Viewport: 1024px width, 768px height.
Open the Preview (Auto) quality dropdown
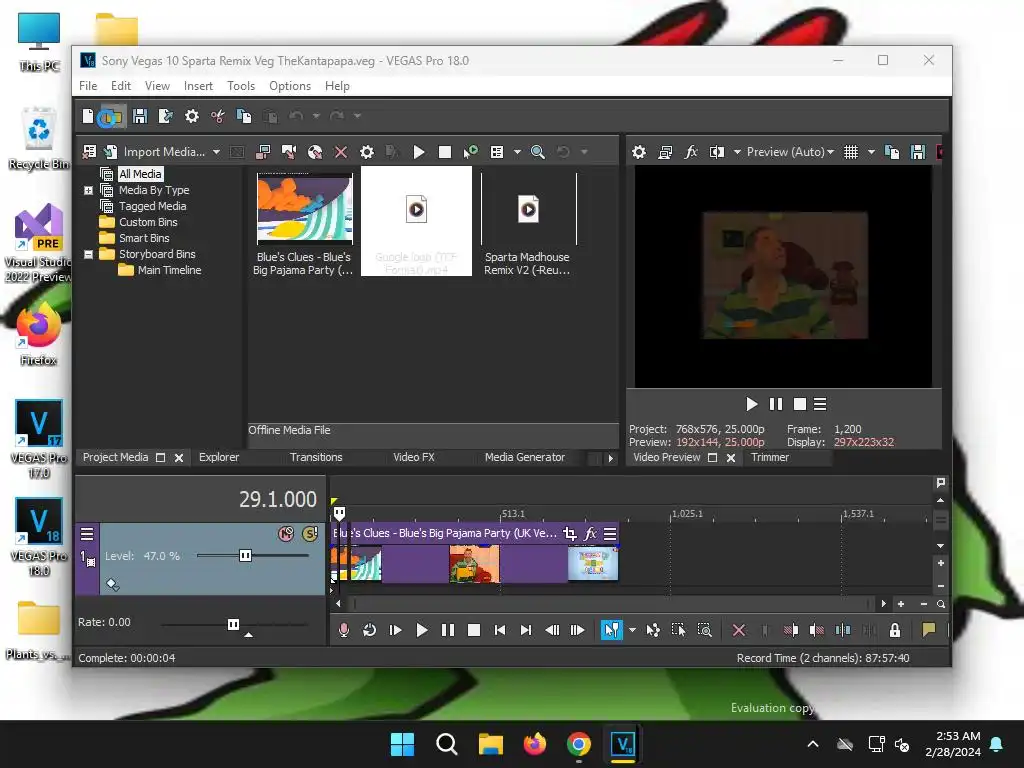pyautogui.click(x=790, y=152)
